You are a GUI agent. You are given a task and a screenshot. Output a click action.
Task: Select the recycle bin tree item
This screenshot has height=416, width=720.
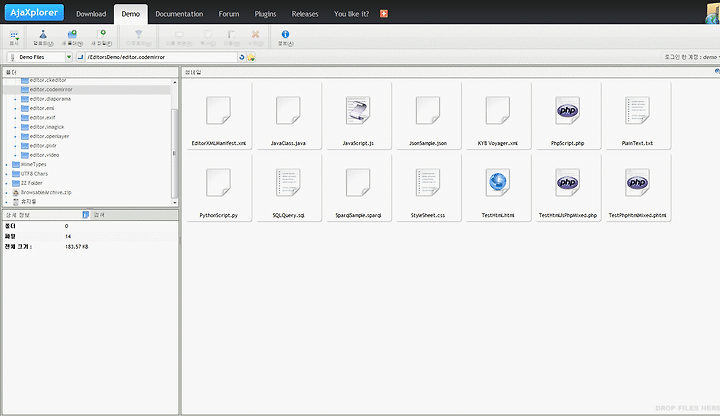[28, 202]
